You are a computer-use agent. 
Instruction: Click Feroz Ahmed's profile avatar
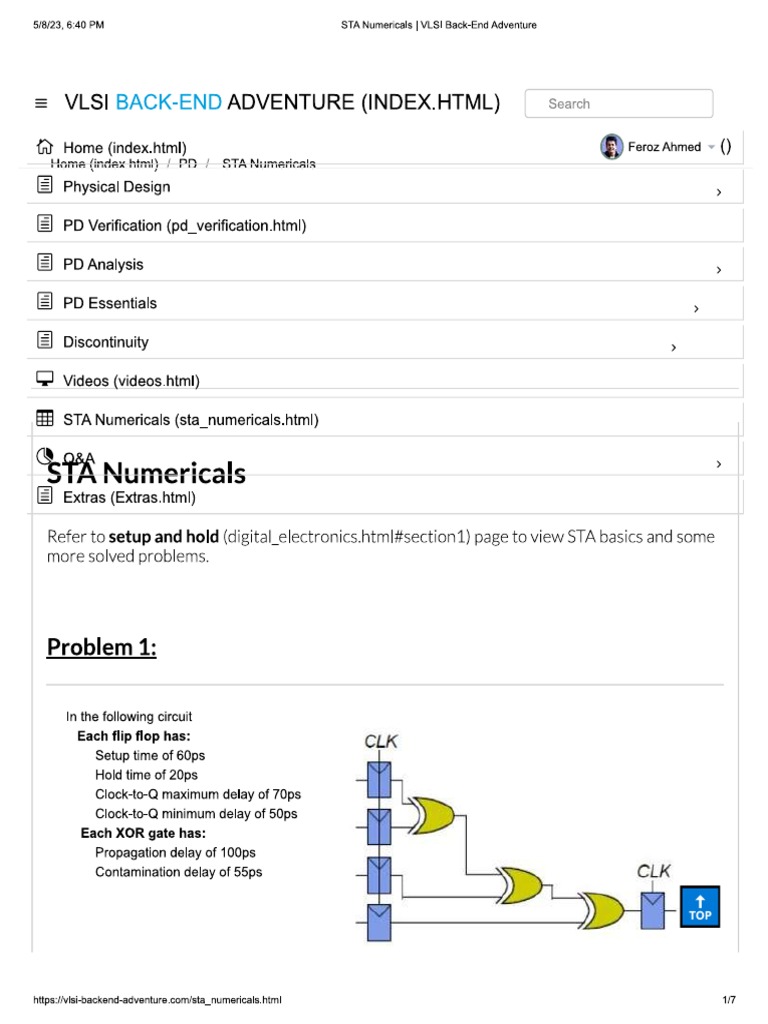point(611,147)
